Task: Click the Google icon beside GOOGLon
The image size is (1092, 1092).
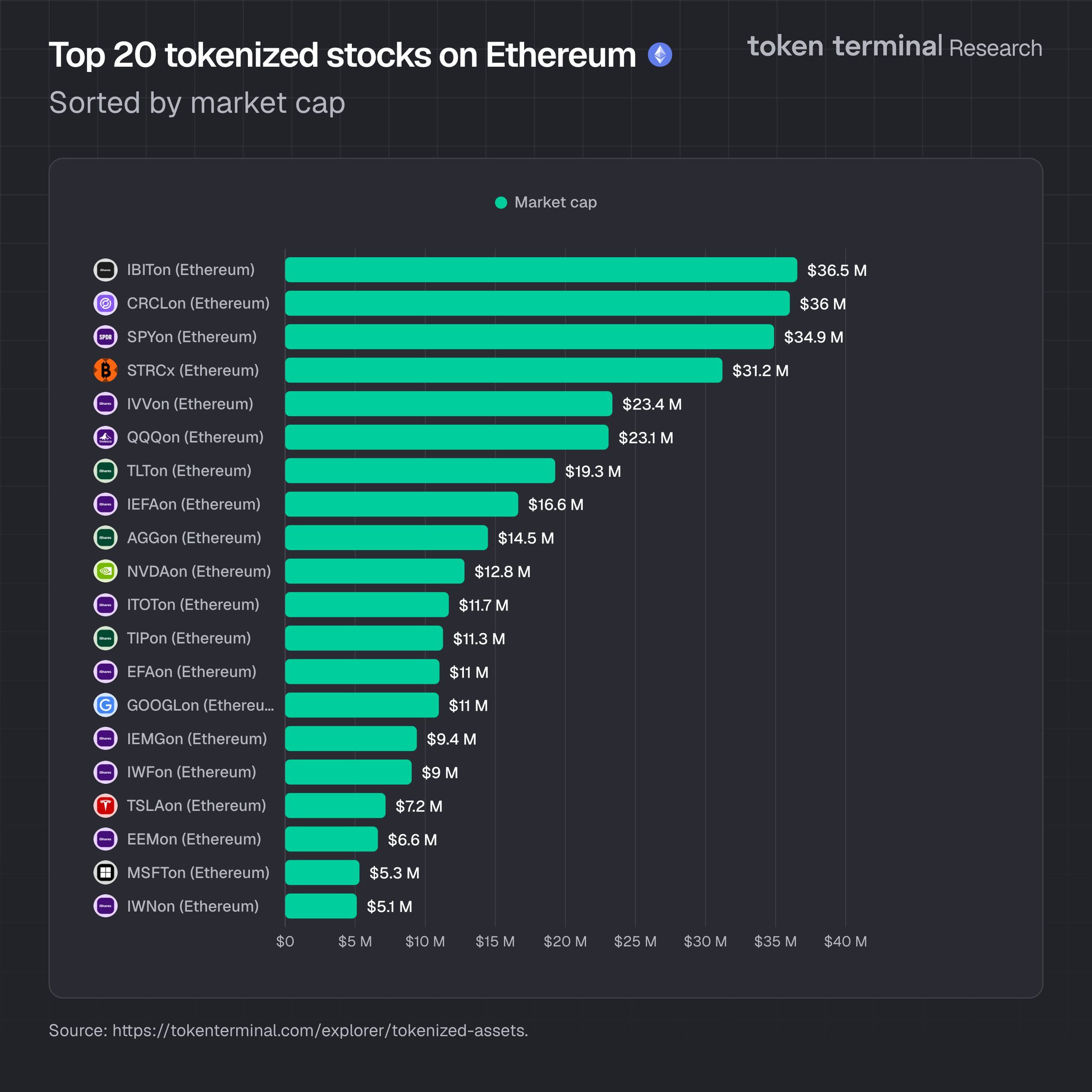Action: (105, 705)
